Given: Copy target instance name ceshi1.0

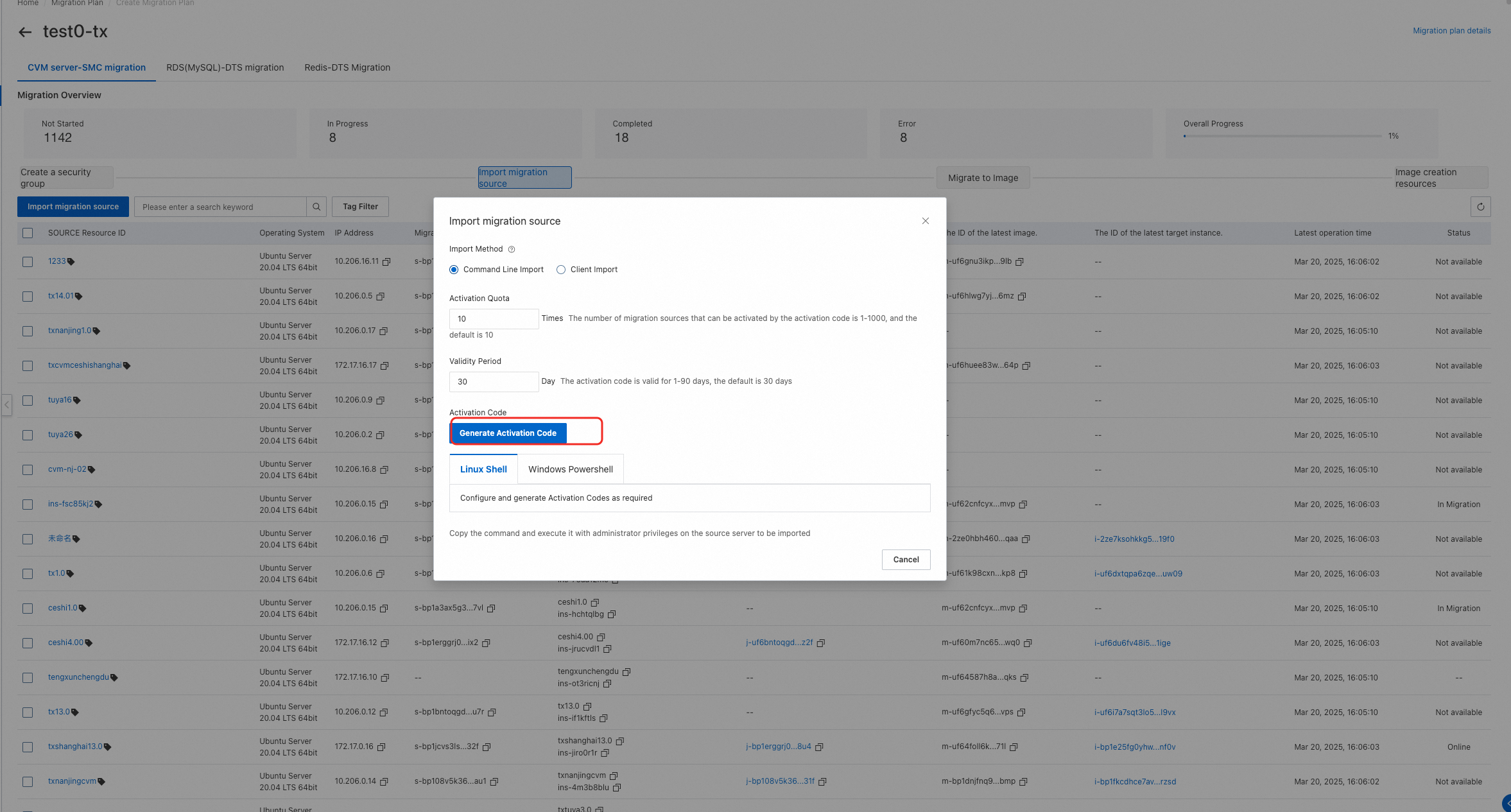Looking at the screenshot, I should coord(595,603).
